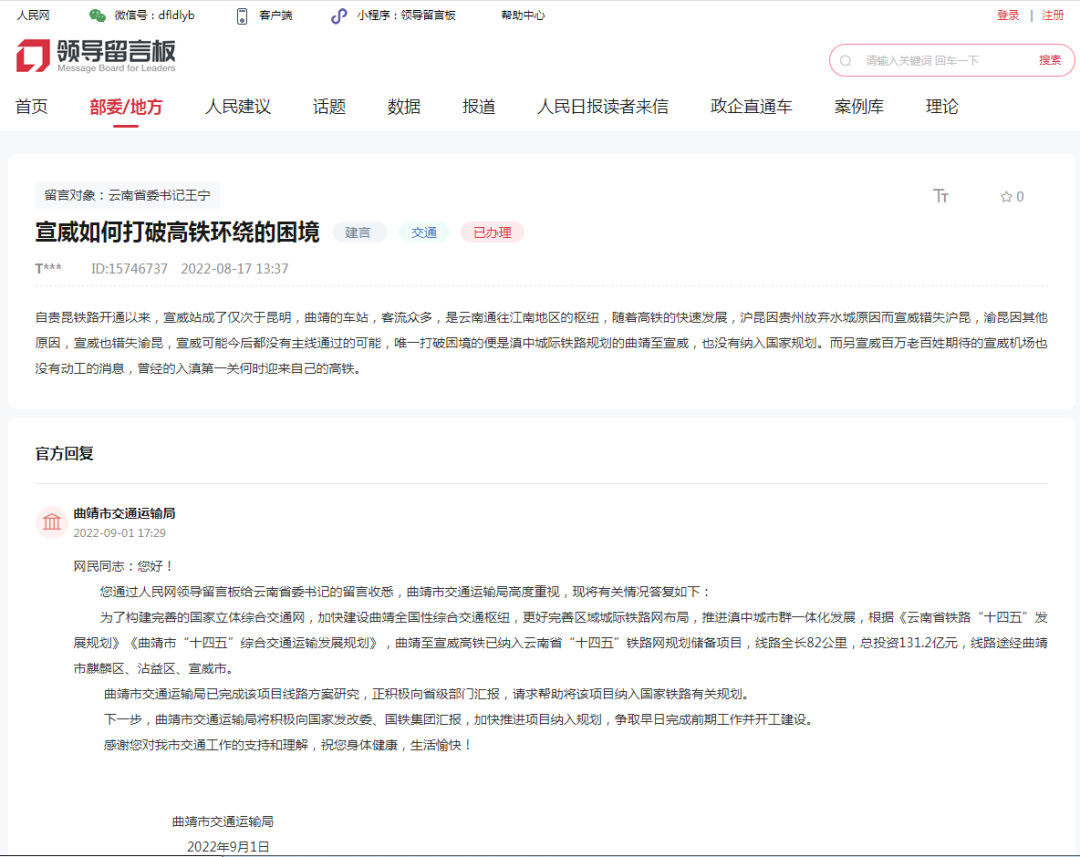Click the star favorite icon
This screenshot has height=857, width=1080.
1006,197
